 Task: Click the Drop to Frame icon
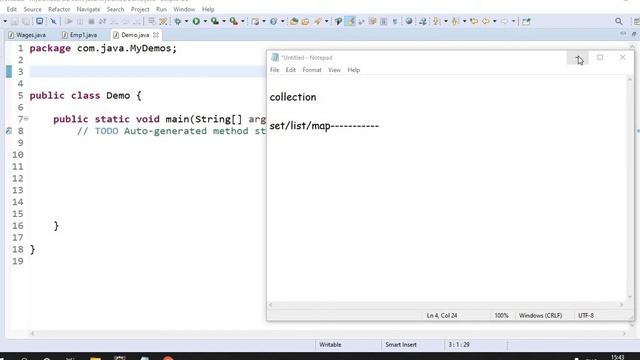coord(151,21)
